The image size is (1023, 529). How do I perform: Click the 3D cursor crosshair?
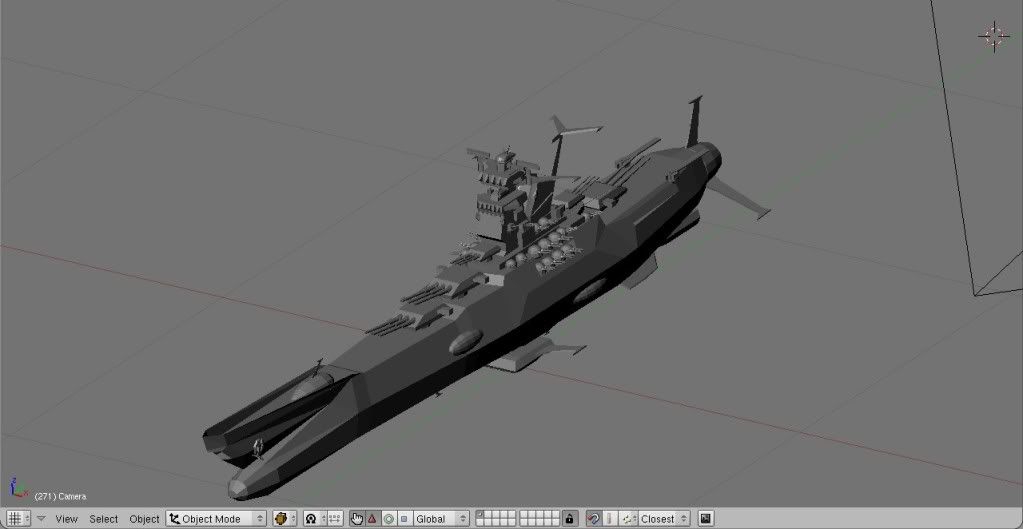[994, 37]
